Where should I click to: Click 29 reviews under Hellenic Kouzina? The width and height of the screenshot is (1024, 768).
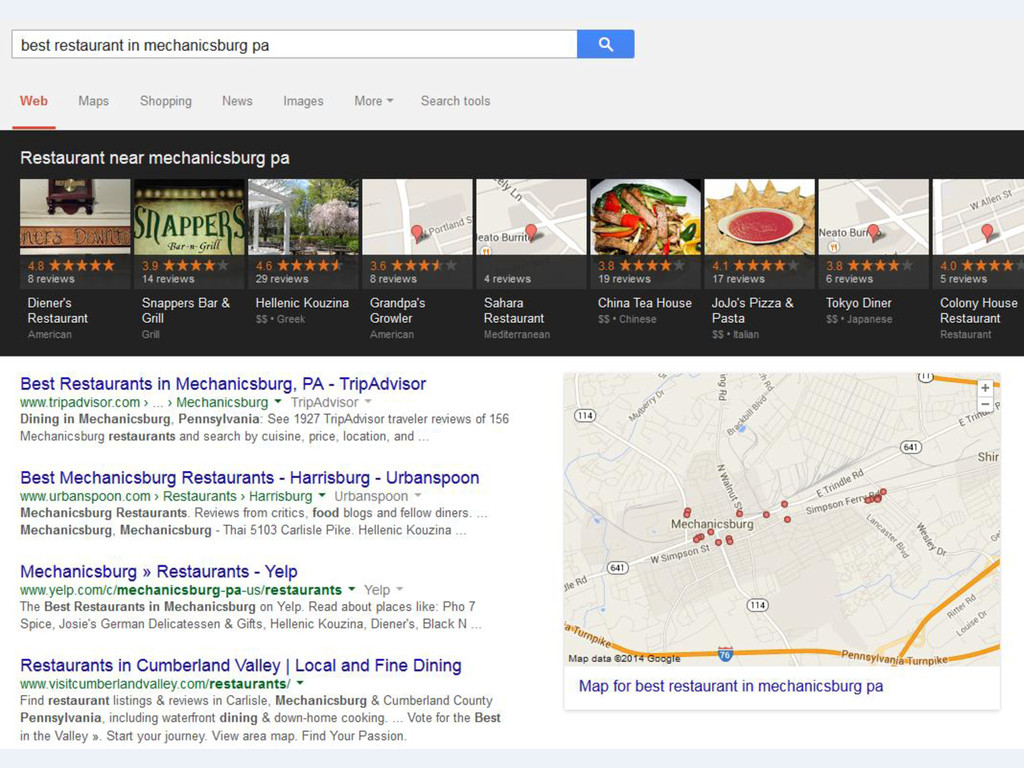281,279
